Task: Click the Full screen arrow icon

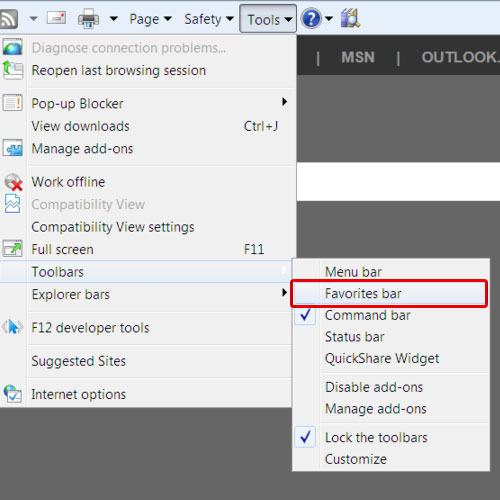Action: (13, 249)
